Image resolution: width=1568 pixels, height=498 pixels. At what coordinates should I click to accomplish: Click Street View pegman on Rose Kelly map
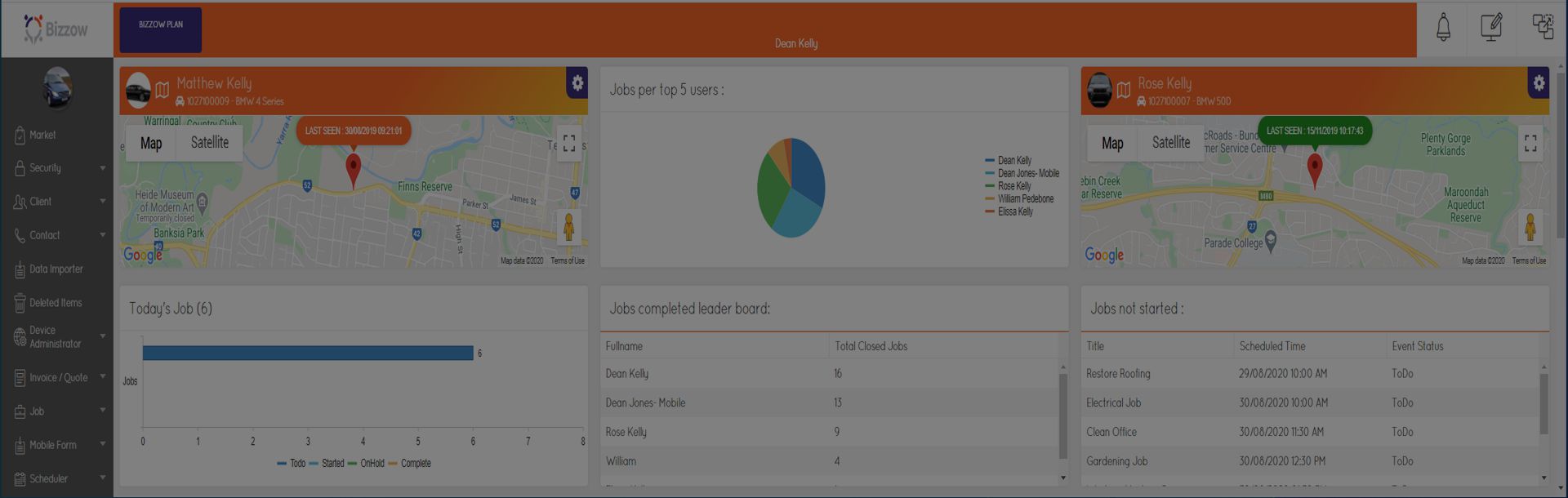pos(1530,227)
